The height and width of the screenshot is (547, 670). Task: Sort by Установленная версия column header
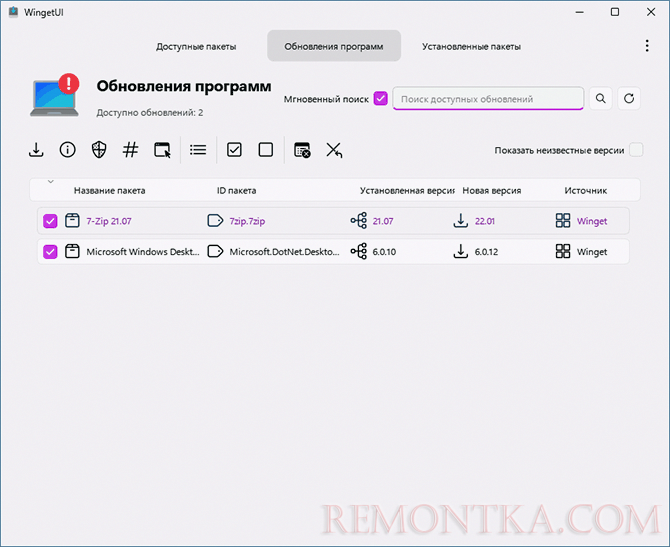point(407,191)
